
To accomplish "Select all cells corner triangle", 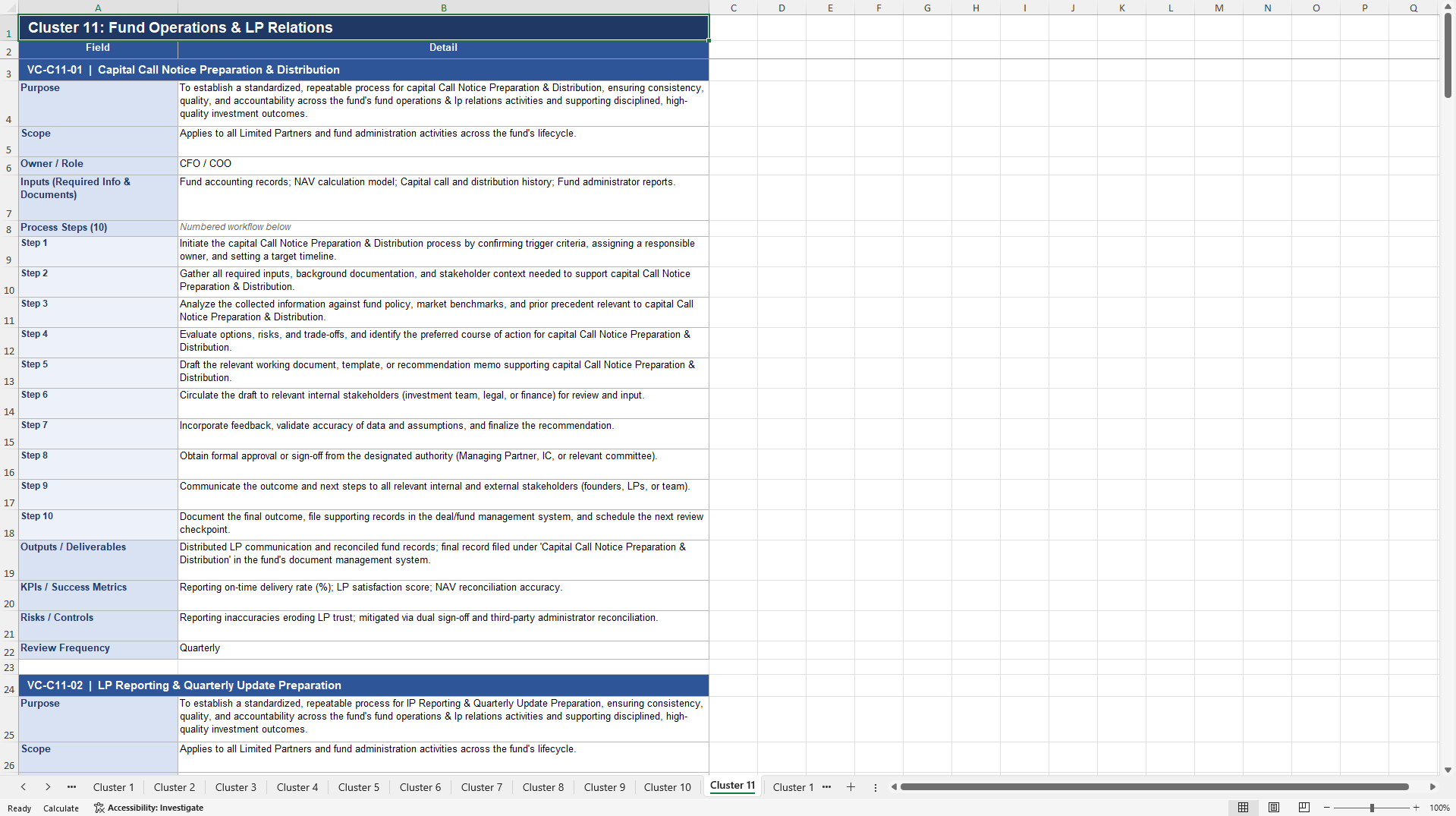I will (9, 8).
